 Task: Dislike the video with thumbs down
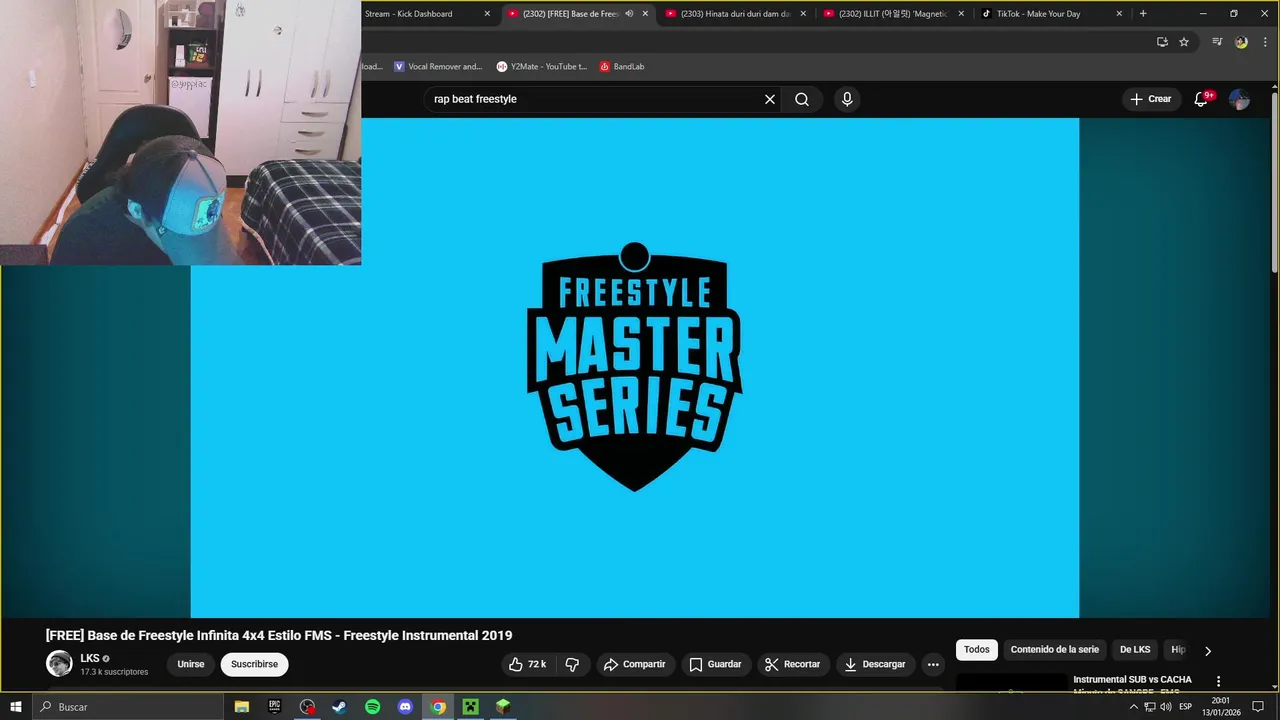(572, 664)
